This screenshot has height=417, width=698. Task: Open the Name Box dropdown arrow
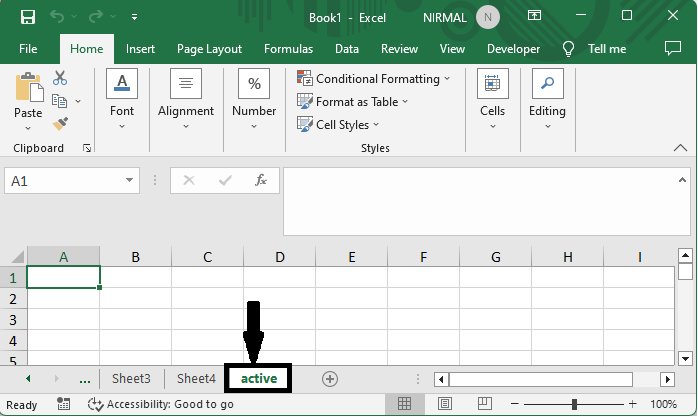click(130, 181)
